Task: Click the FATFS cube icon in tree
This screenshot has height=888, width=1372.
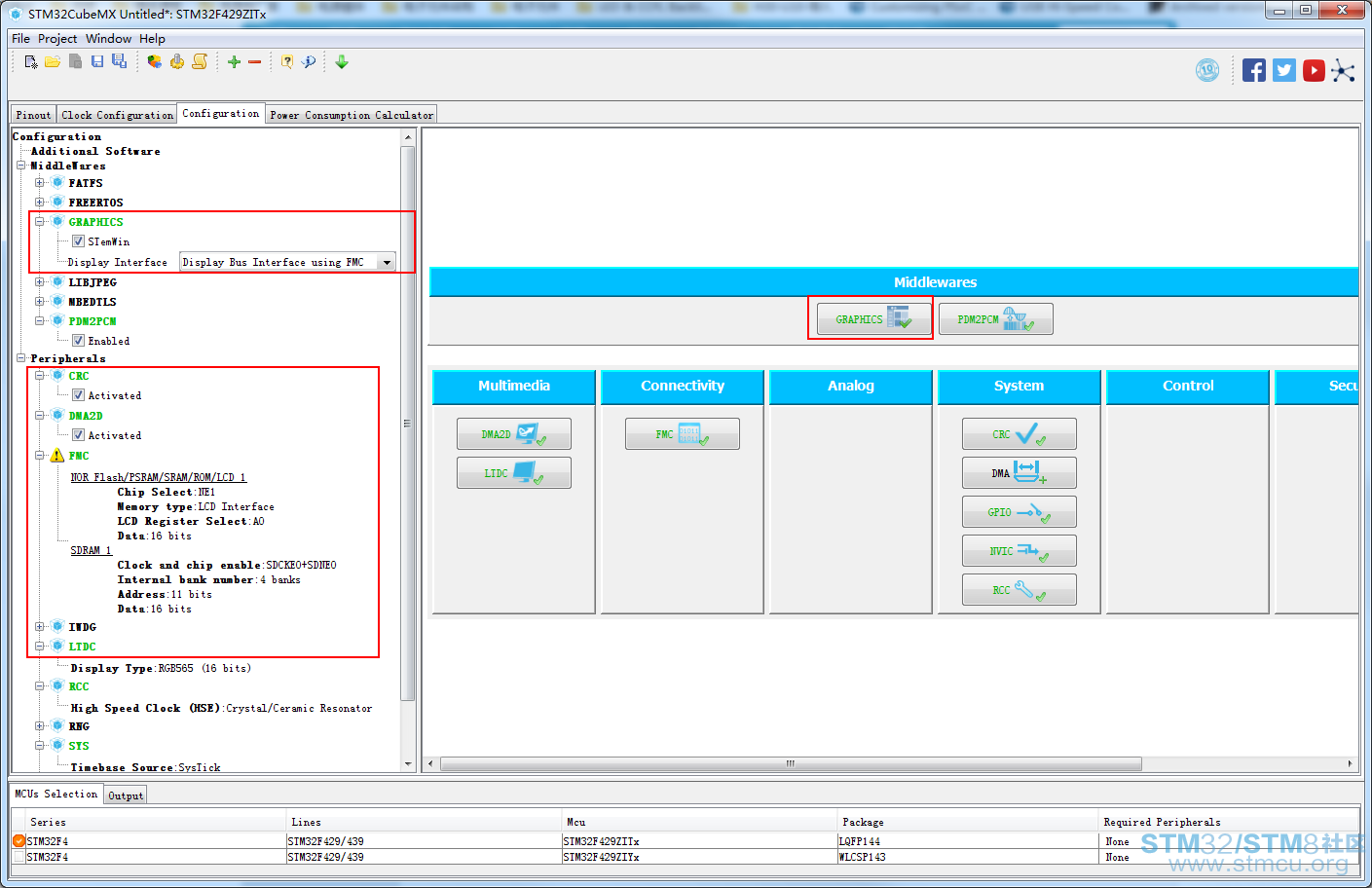Action: (x=57, y=183)
